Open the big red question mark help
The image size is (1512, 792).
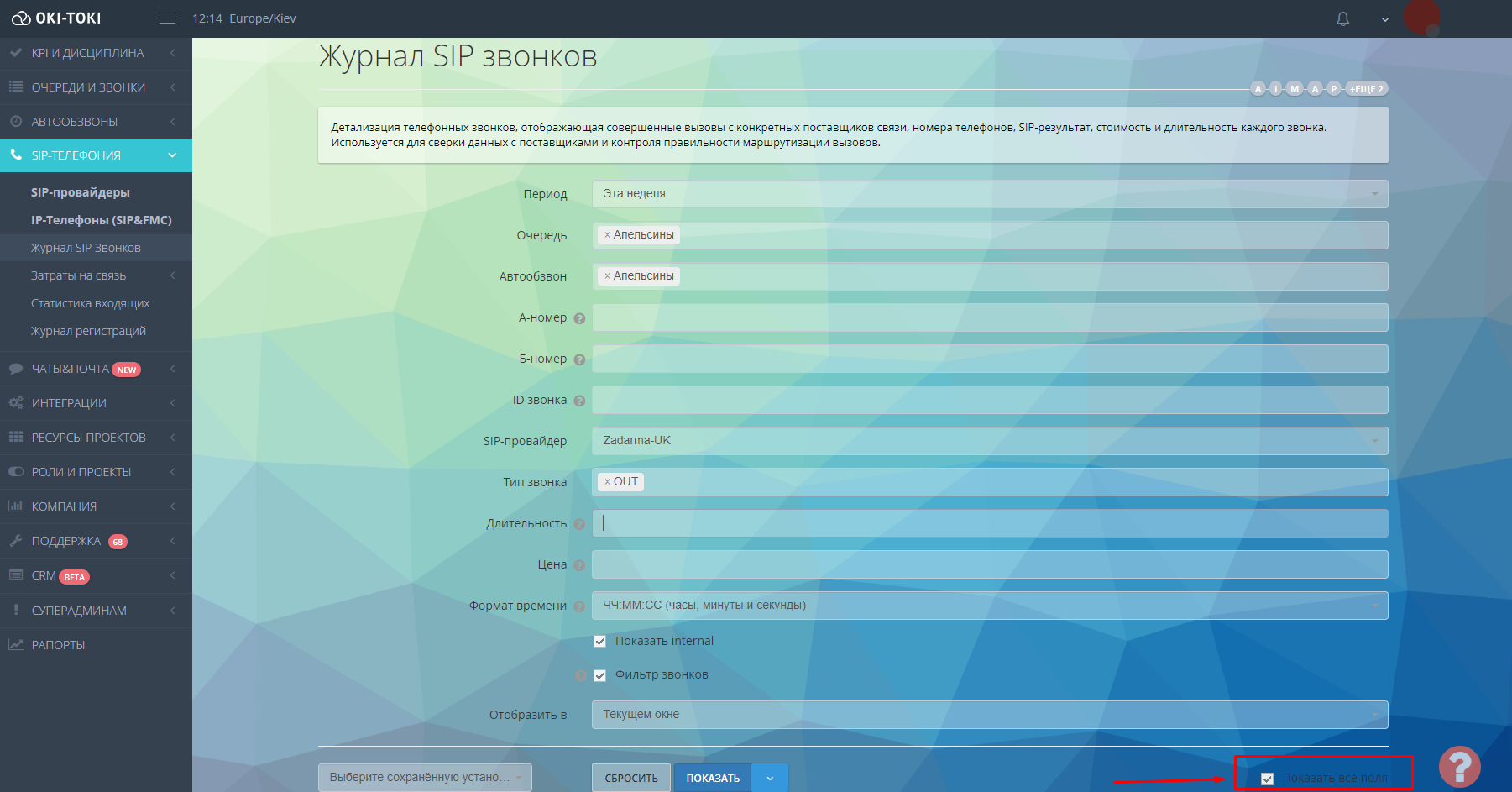pyautogui.click(x=1460, y=767)
